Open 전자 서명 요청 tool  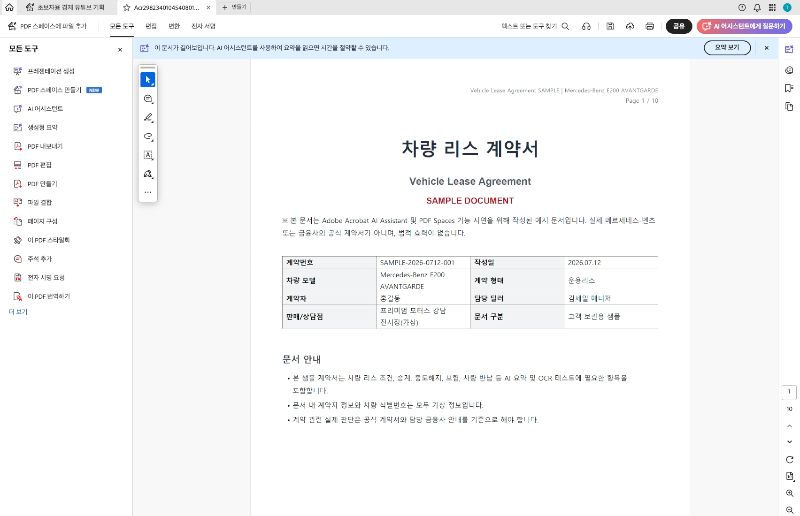[x=39, y=278]
